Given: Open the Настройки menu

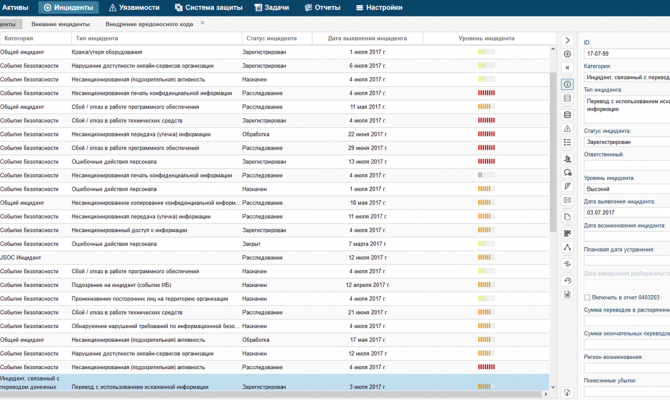Looking at the screenshot, I should click(379, 7).
